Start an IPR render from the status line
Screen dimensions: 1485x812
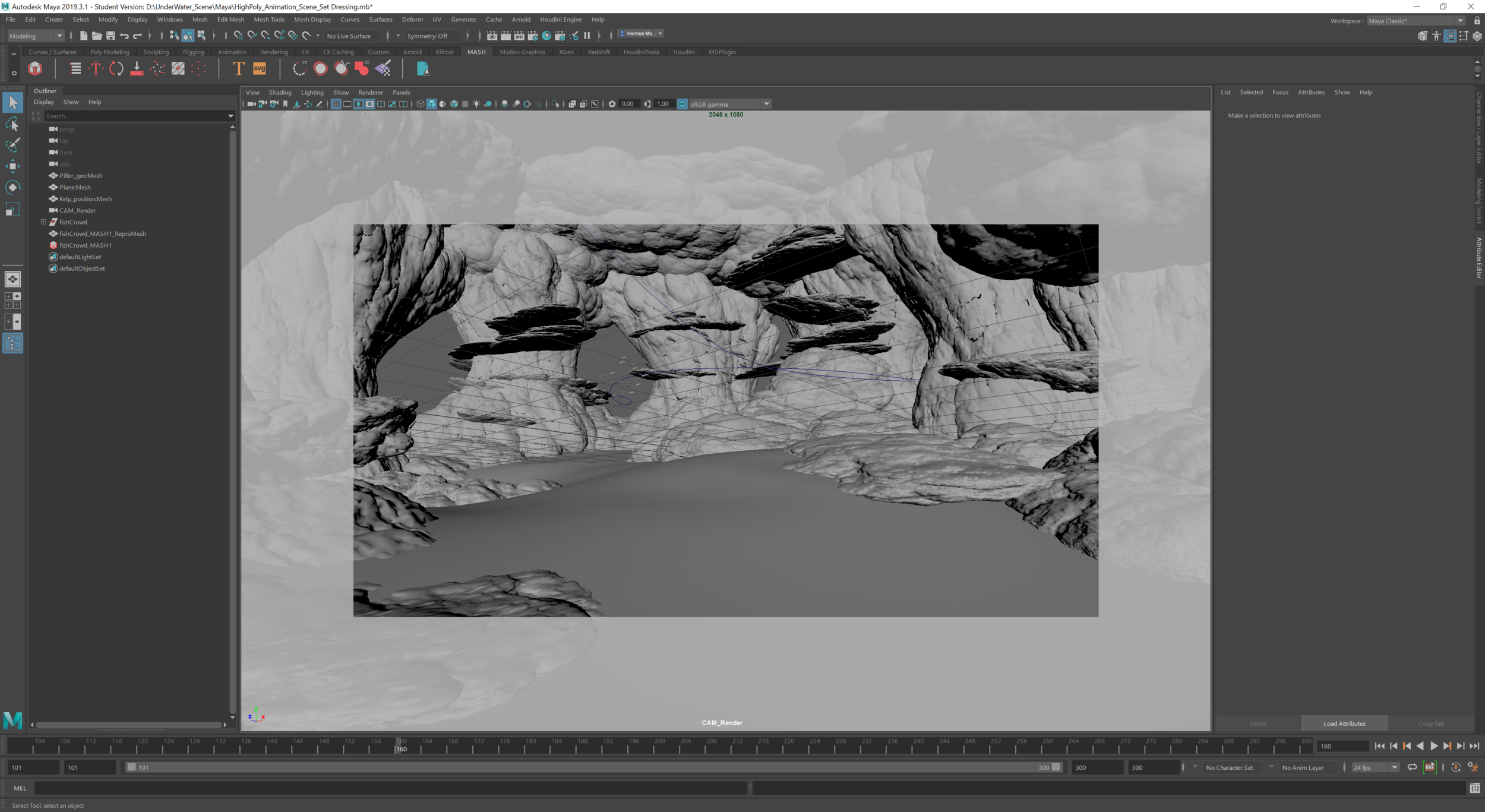[519, 36]
